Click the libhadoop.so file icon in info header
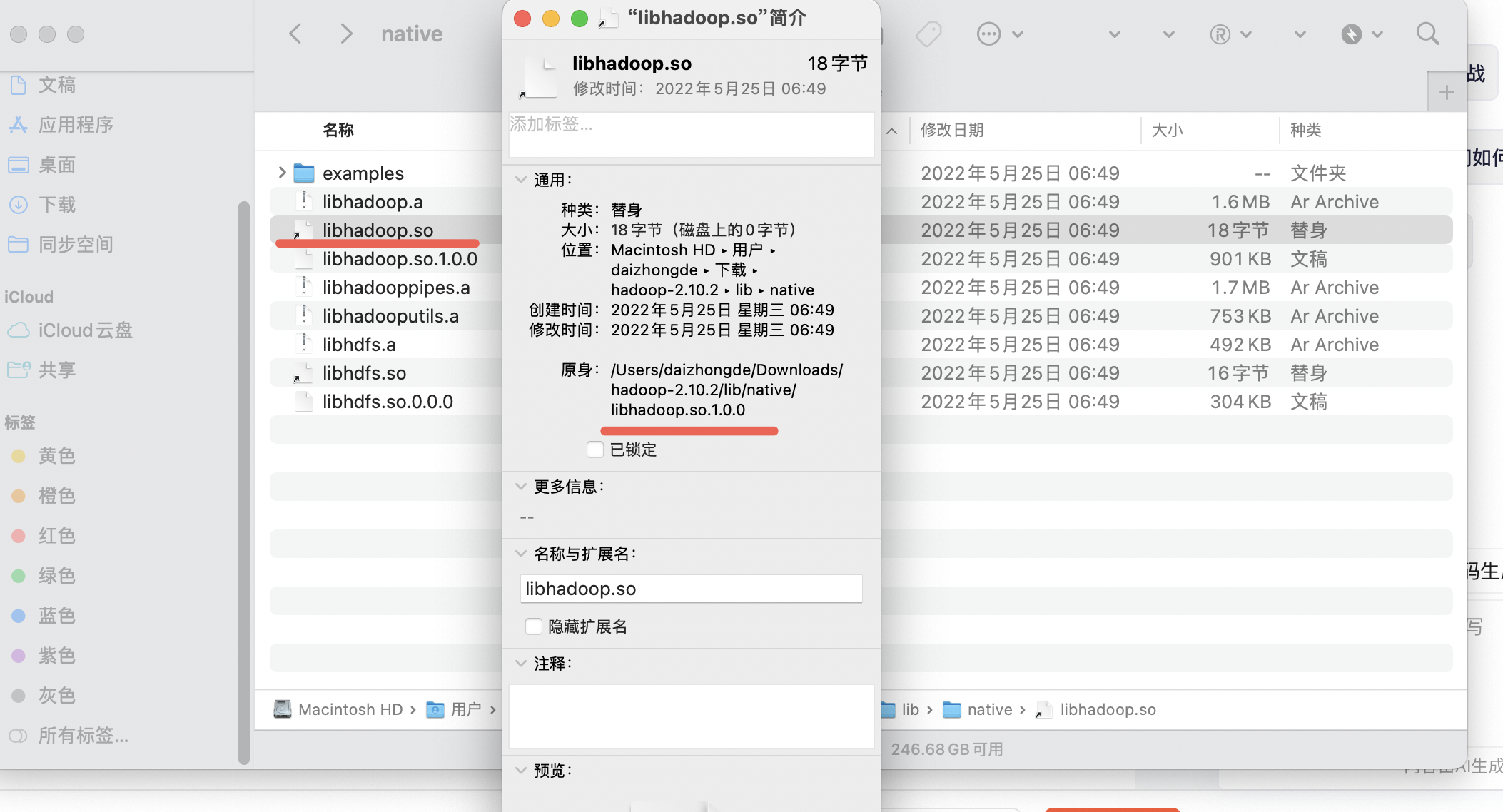This screenshot has width=1503, height=812. point(540,77)
